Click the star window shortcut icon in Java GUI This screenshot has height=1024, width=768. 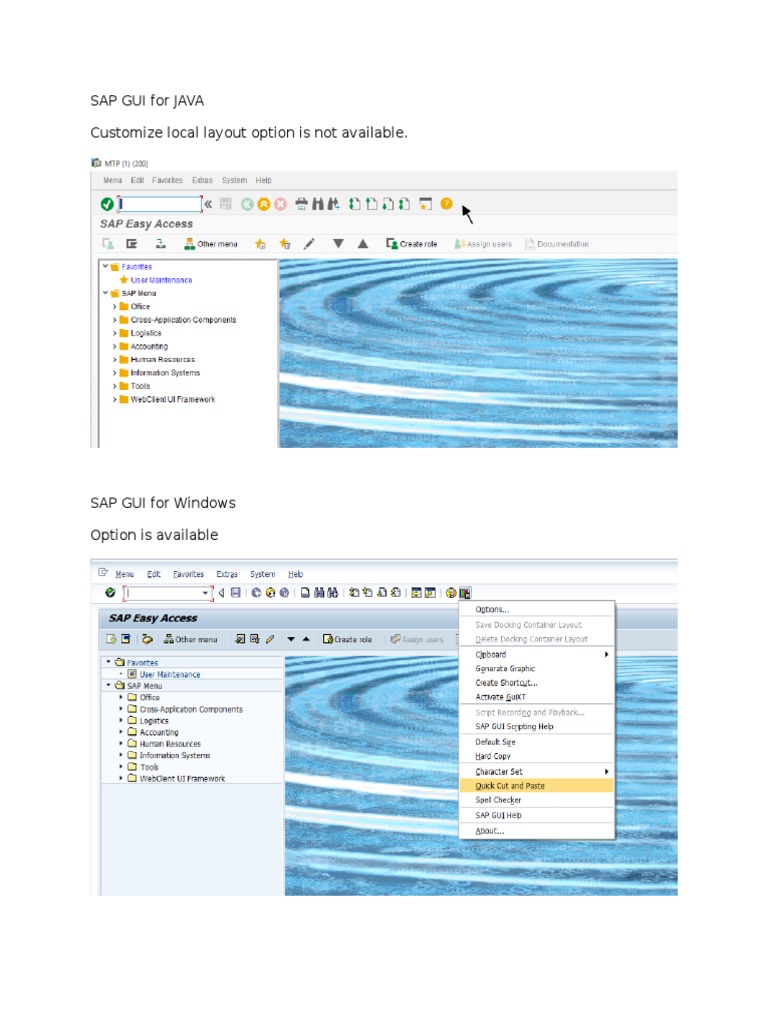pyautogui.click(x=426, y=204)
